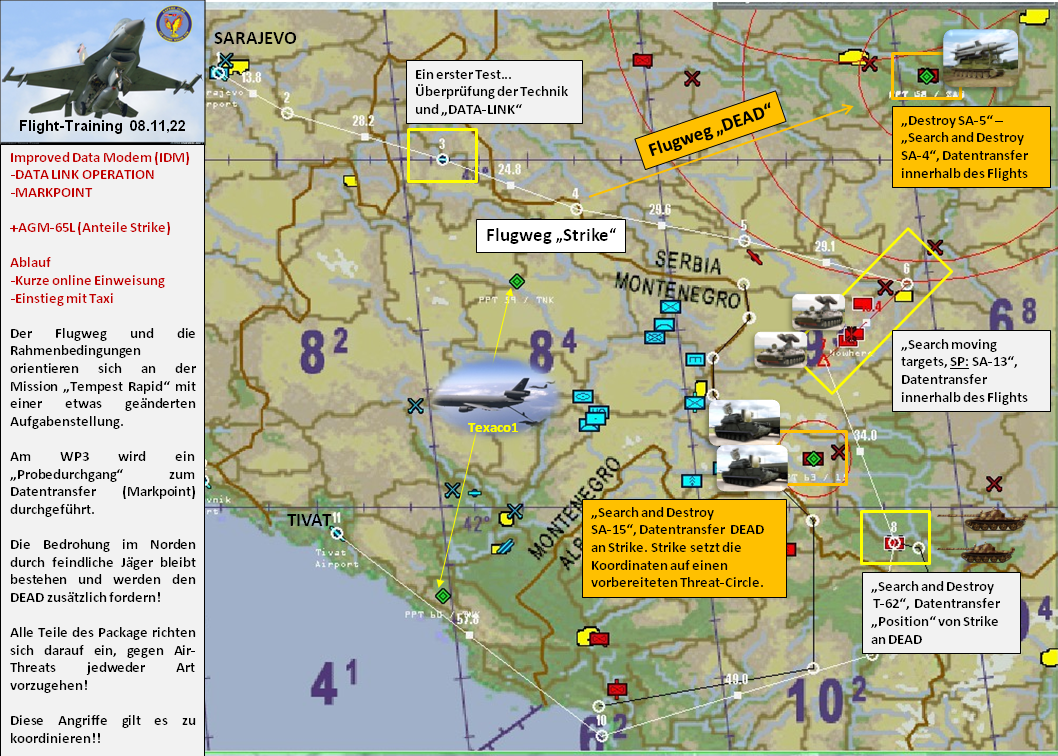Click the Flugweg „Strike“ label

(551, 236)
